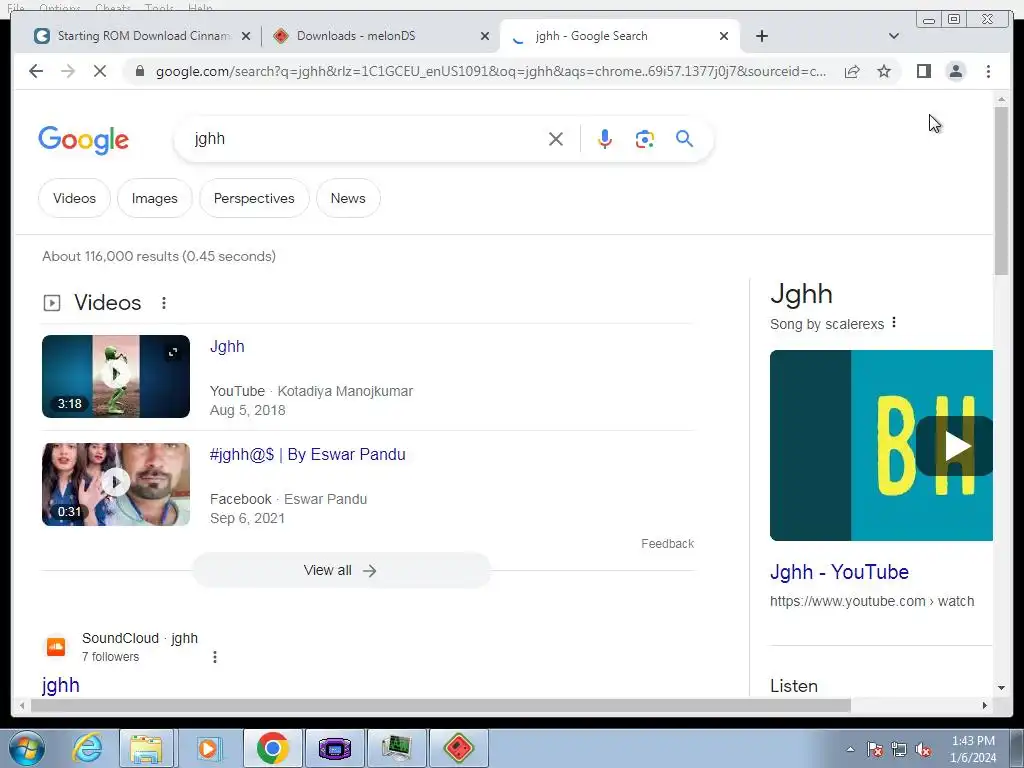Play the knowledge panel song video

(x=957, y=446)
